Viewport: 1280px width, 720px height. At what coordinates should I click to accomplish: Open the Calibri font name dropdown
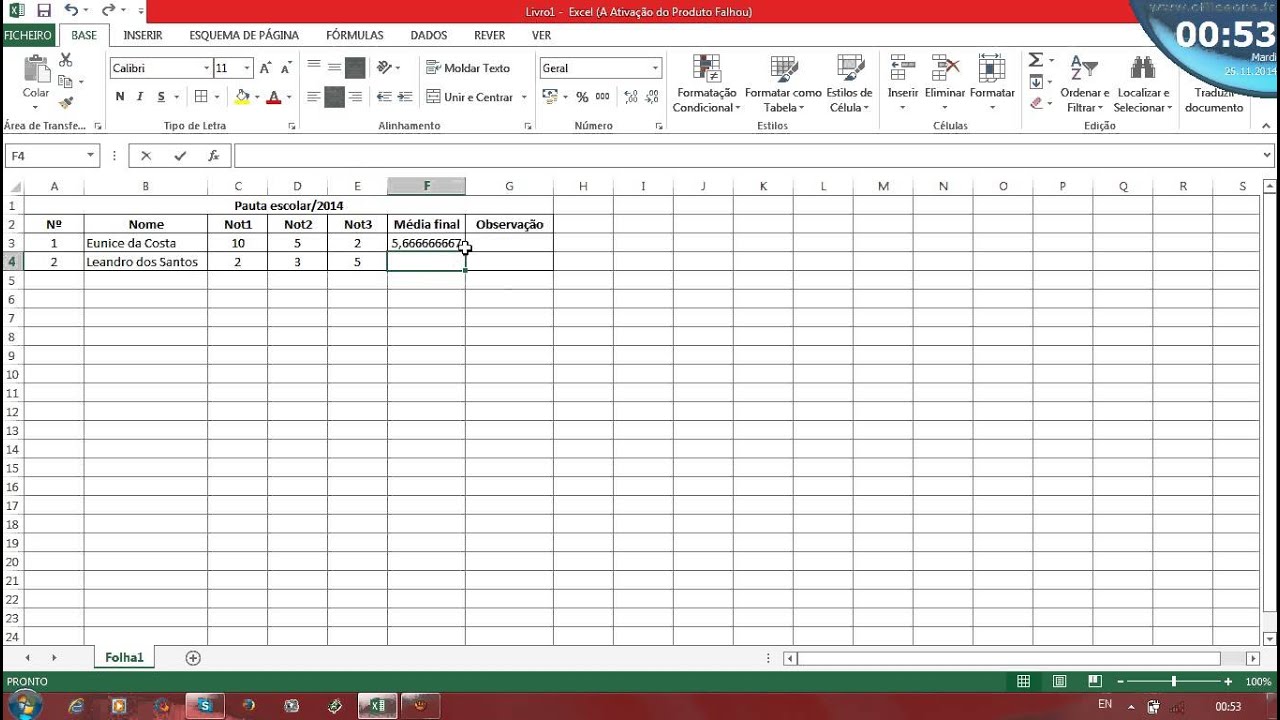point(207,68)
